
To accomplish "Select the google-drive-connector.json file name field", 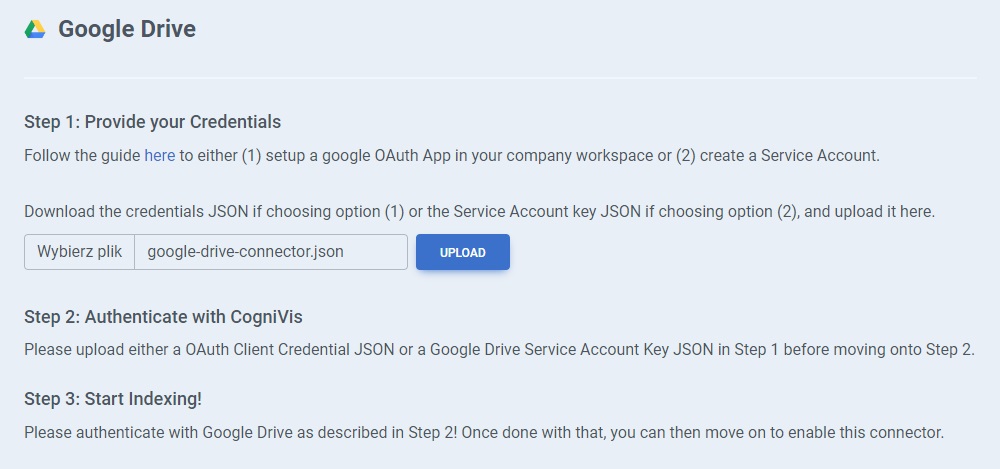I will (270, 252).
